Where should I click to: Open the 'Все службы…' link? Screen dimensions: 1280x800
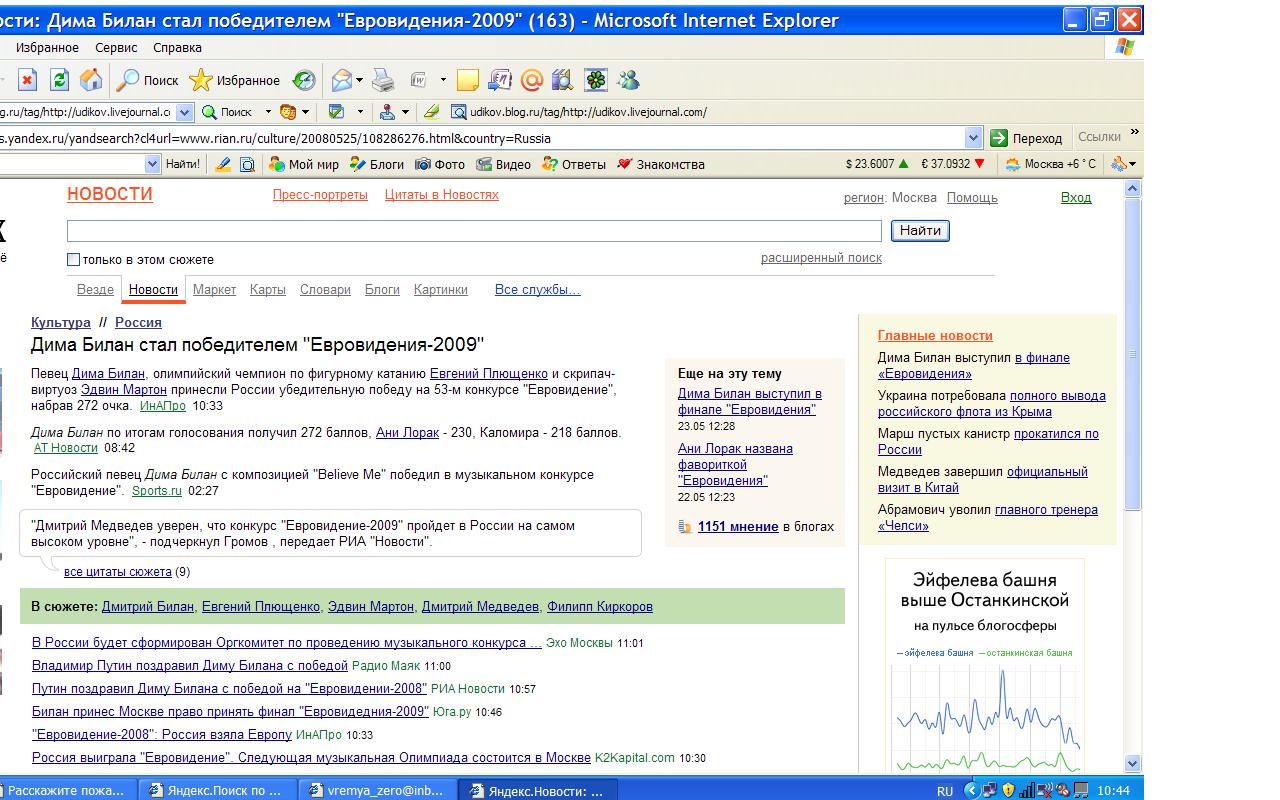pos(538,290)
